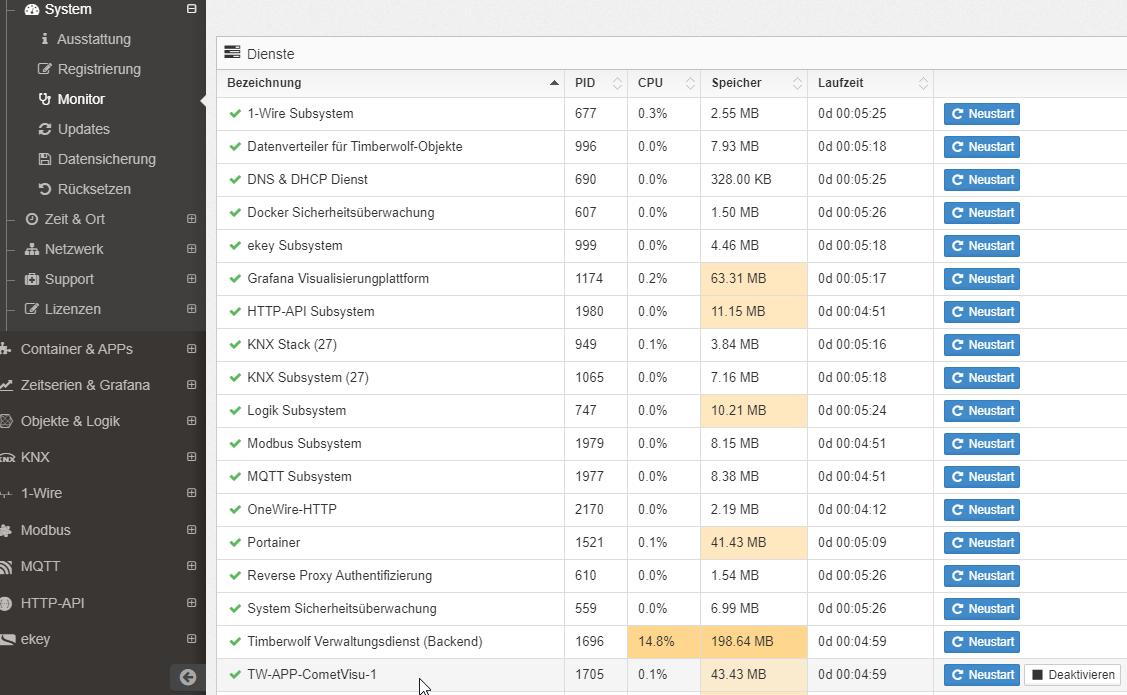The width and height of the screenshot is (1127, 695).
Task: Restart the MQTT Subsystem service
Action: pos(982,477)
